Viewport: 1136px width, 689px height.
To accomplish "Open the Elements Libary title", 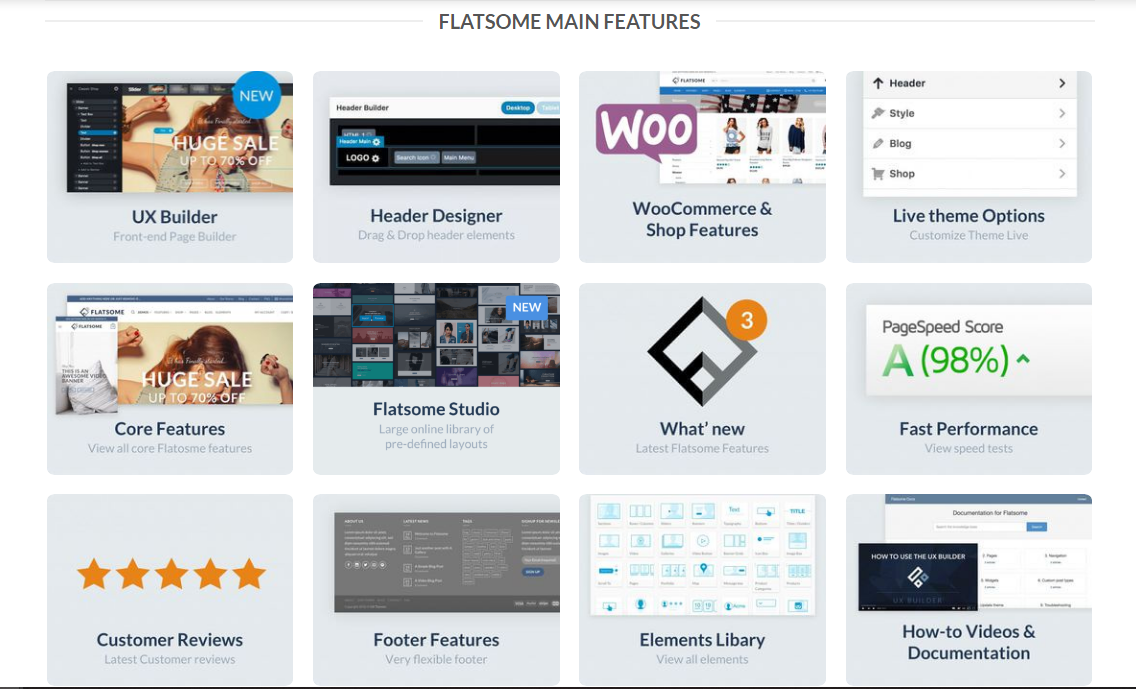I will coord(702,640).
